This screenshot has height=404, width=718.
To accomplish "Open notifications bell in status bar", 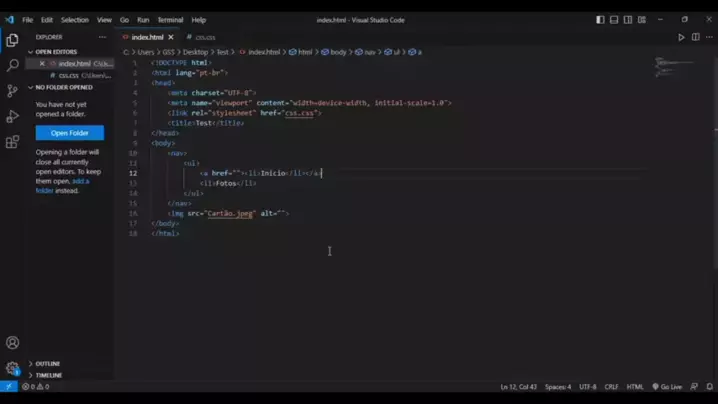I will click(709, 387).
